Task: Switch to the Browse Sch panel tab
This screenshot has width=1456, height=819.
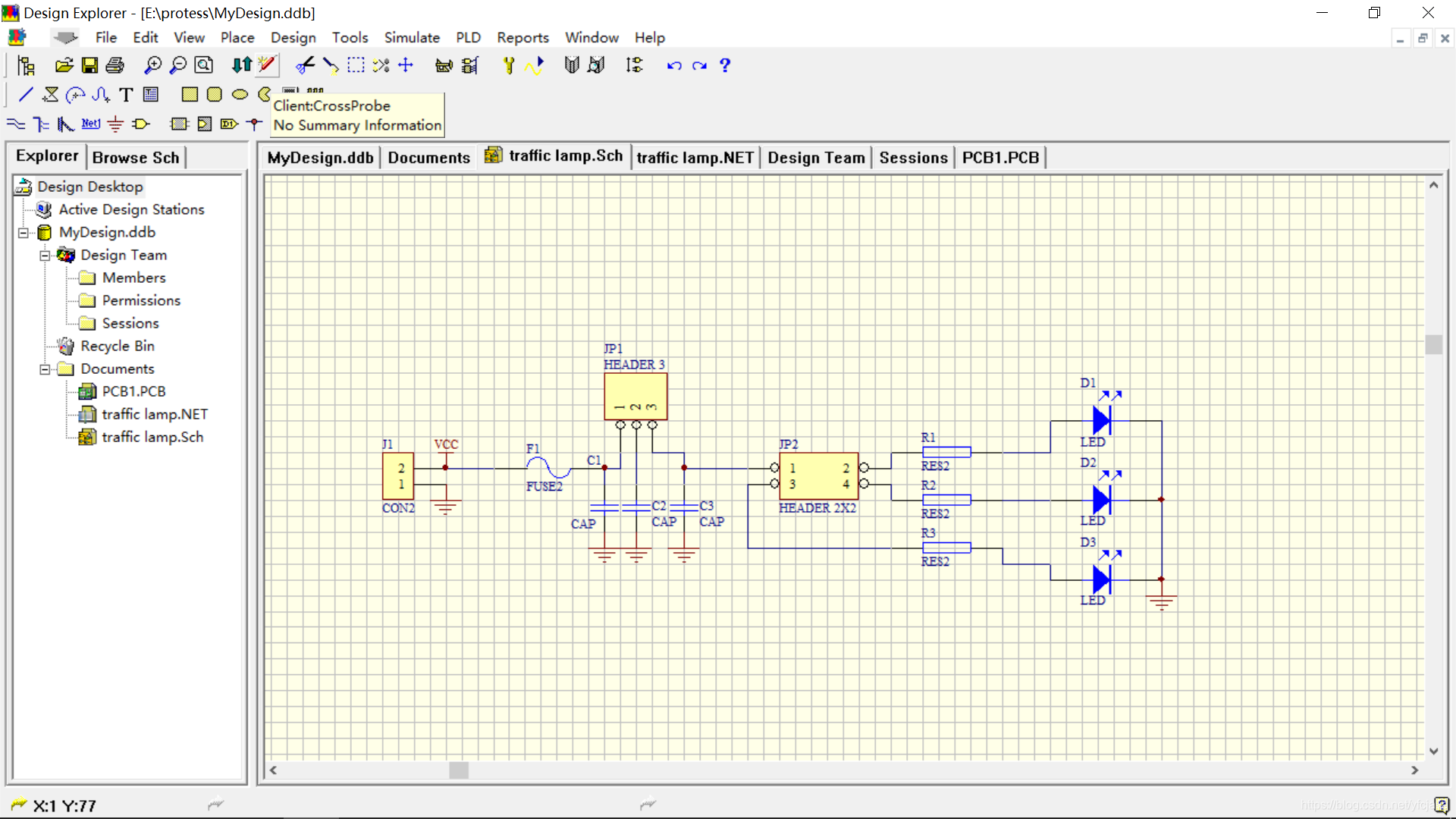Action: [x=136, y=158]
